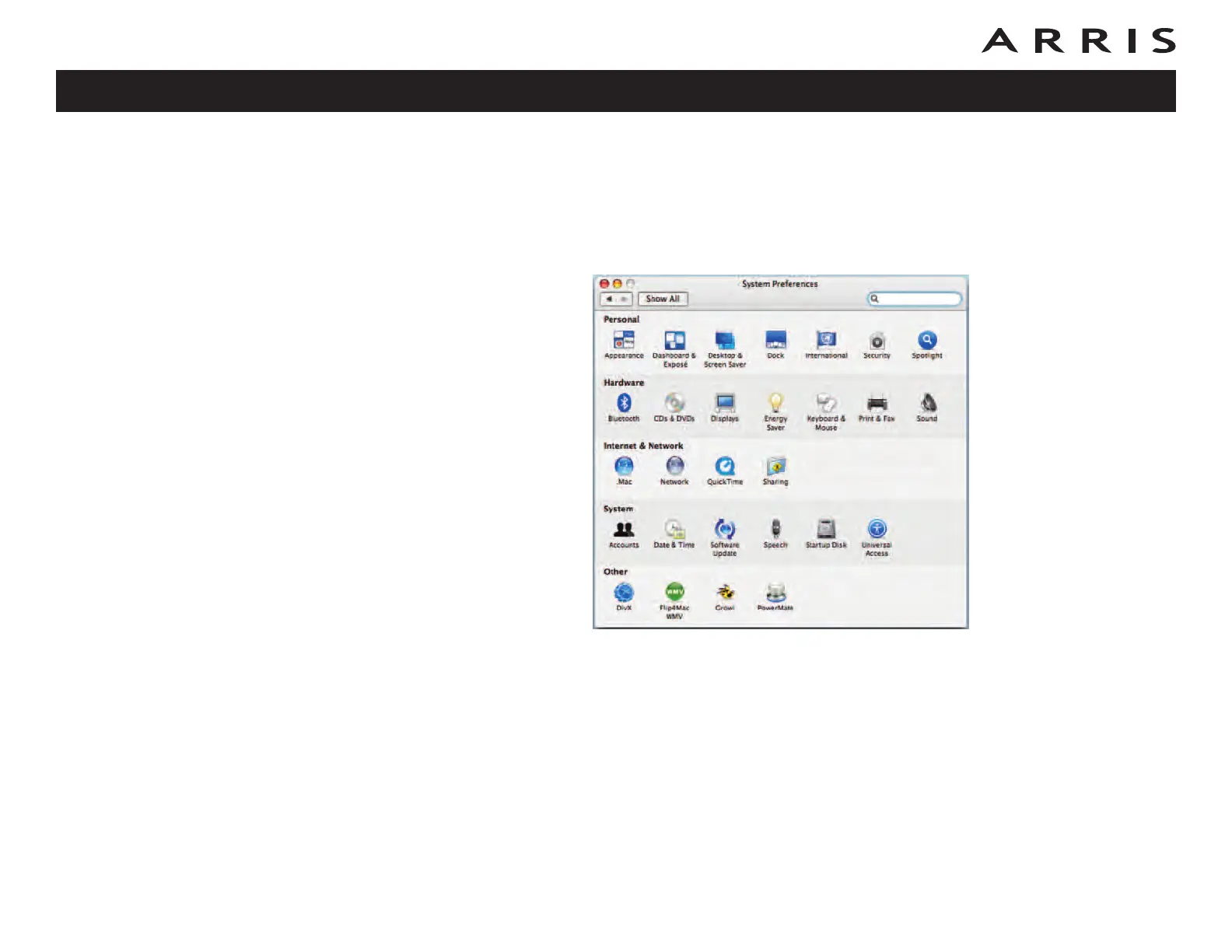This screenshot has height=952, width=1232.
Task: Open QuickTime preferences
Action: tap(725, 471)
